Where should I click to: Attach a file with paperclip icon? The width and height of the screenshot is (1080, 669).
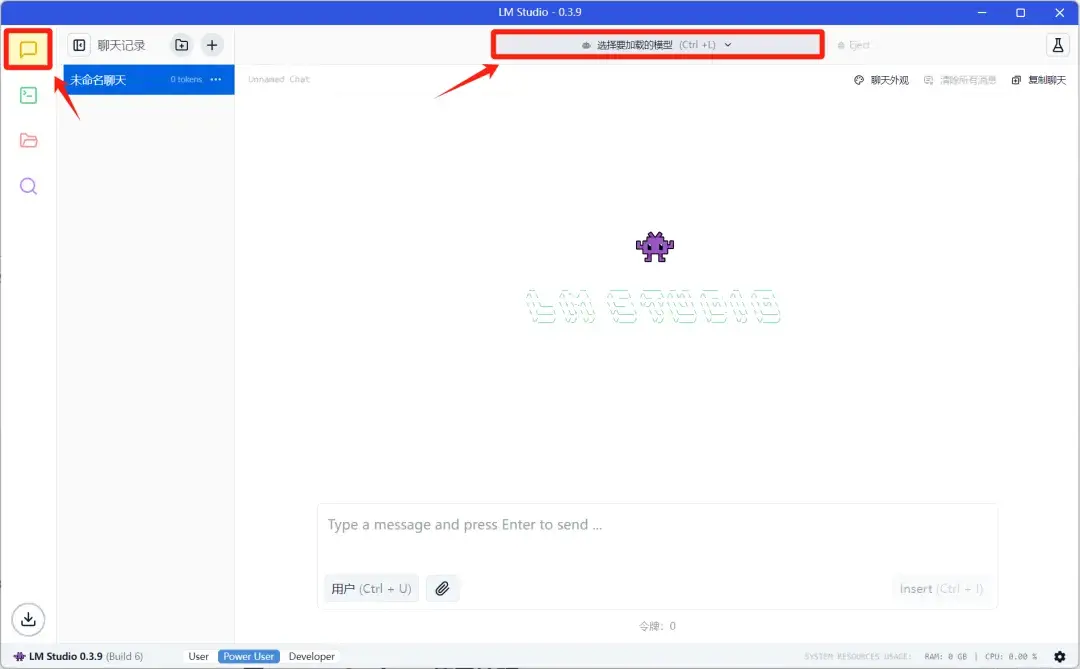coord(442,588)
